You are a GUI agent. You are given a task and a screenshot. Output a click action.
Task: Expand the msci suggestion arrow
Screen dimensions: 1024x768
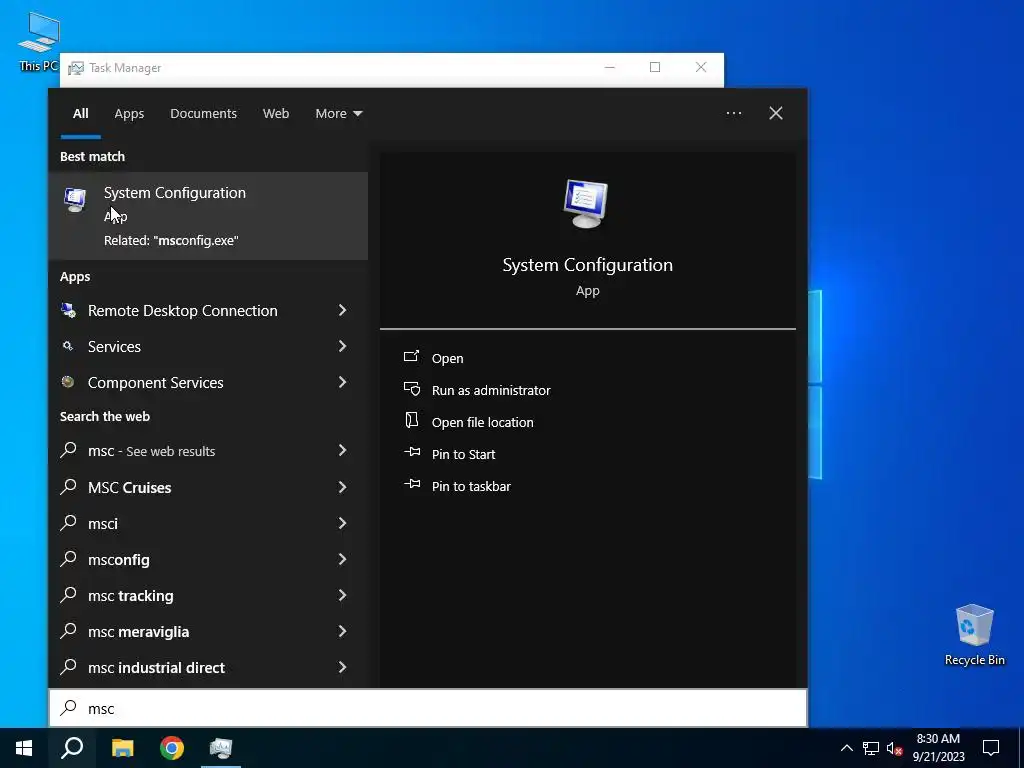point(342,522)
